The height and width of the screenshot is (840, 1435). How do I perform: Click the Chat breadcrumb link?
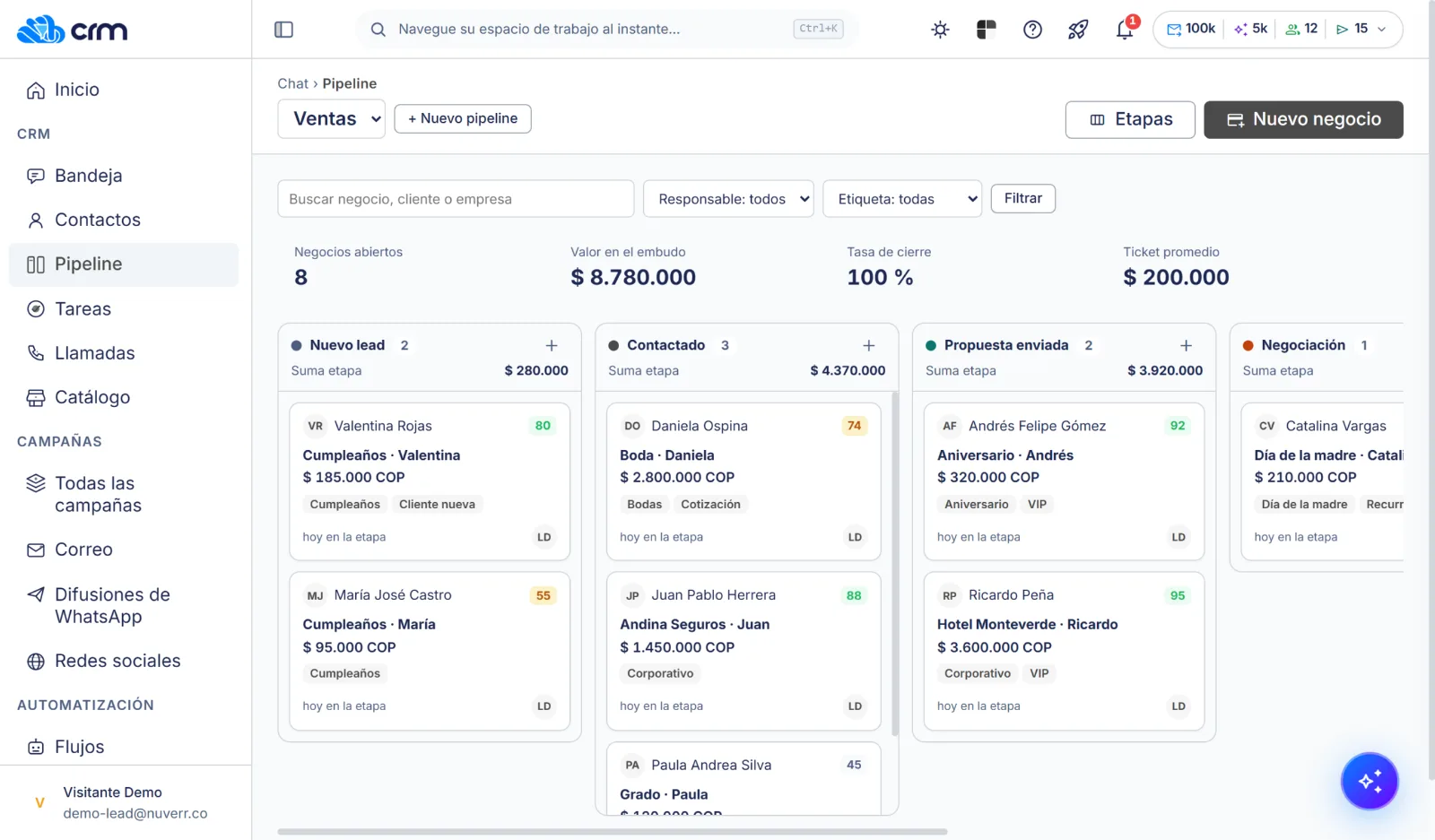point(292,83)
